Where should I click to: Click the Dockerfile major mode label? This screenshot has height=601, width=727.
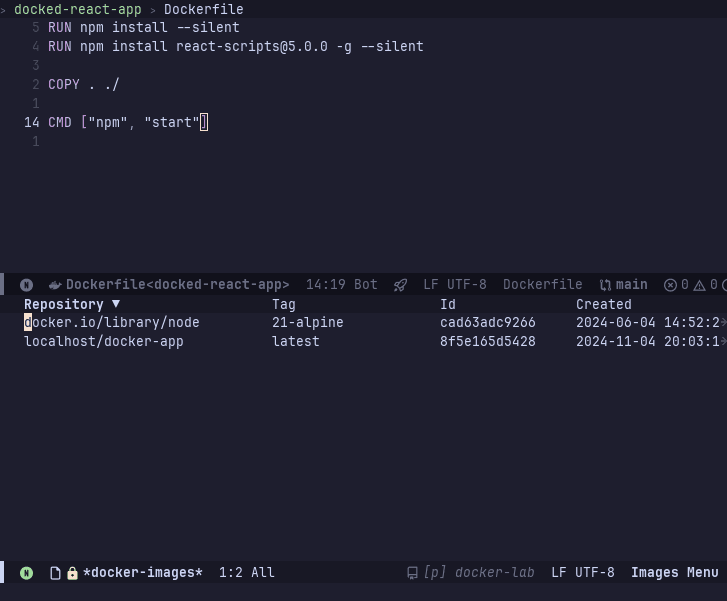542,285
